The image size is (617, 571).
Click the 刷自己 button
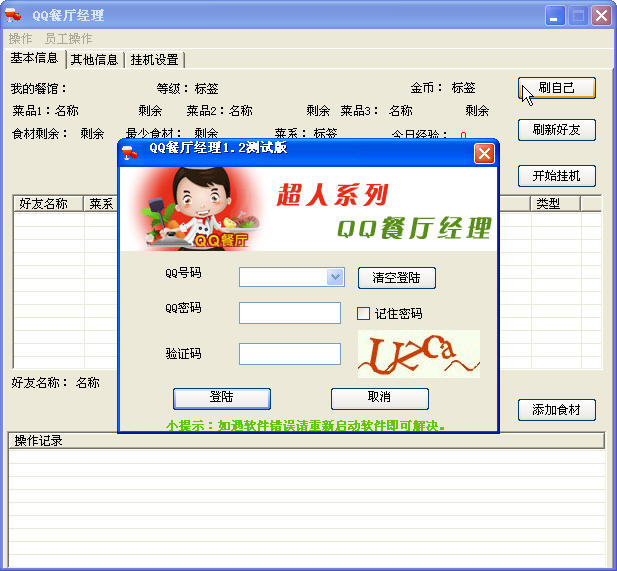(556, 88)
